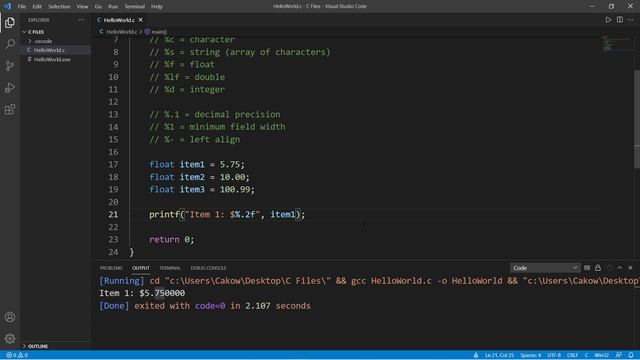Click the editor vertical scrollbar

637,119
